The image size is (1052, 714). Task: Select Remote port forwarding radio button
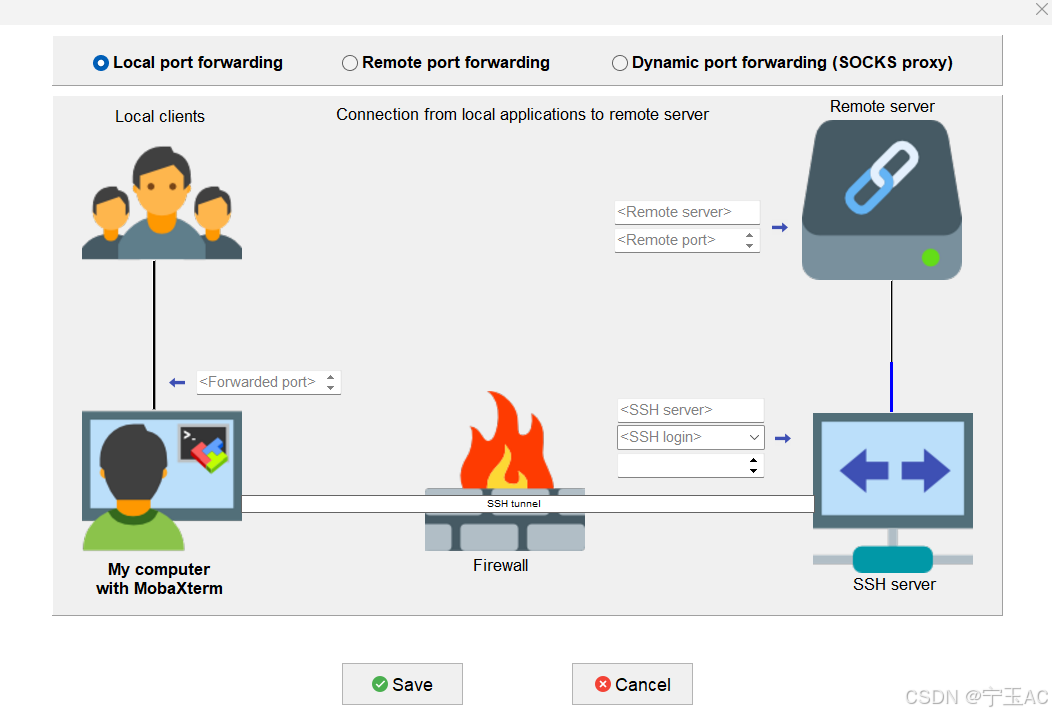[x=350, y=63]
